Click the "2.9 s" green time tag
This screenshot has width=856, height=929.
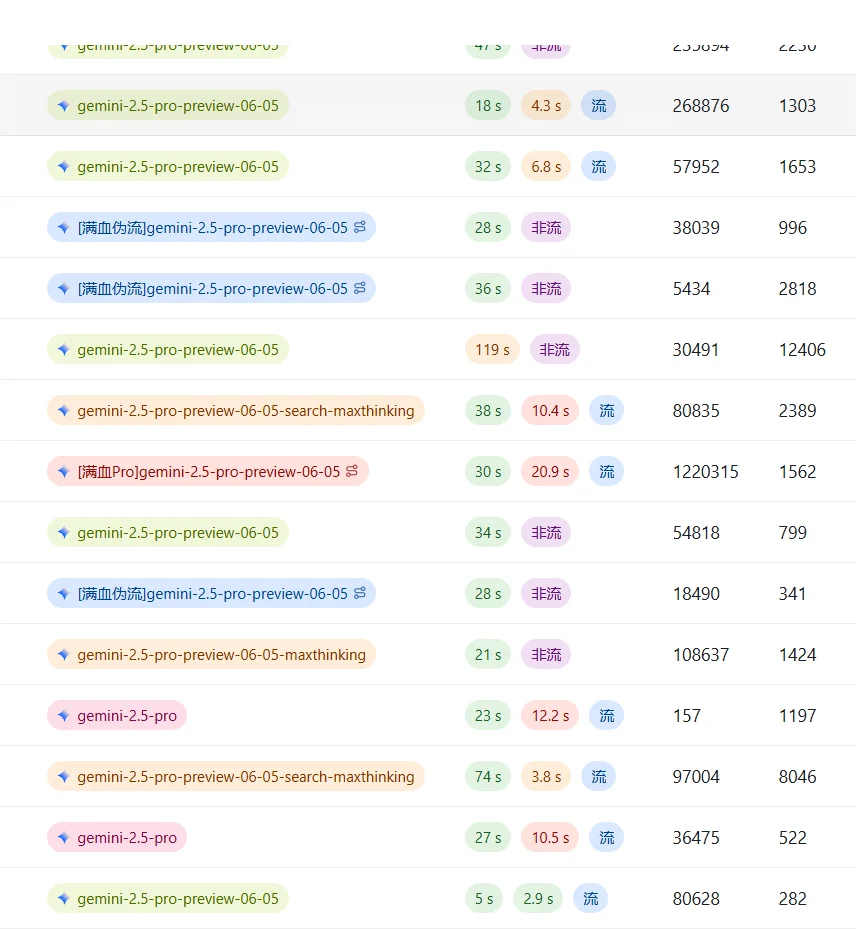click(538, 898)
